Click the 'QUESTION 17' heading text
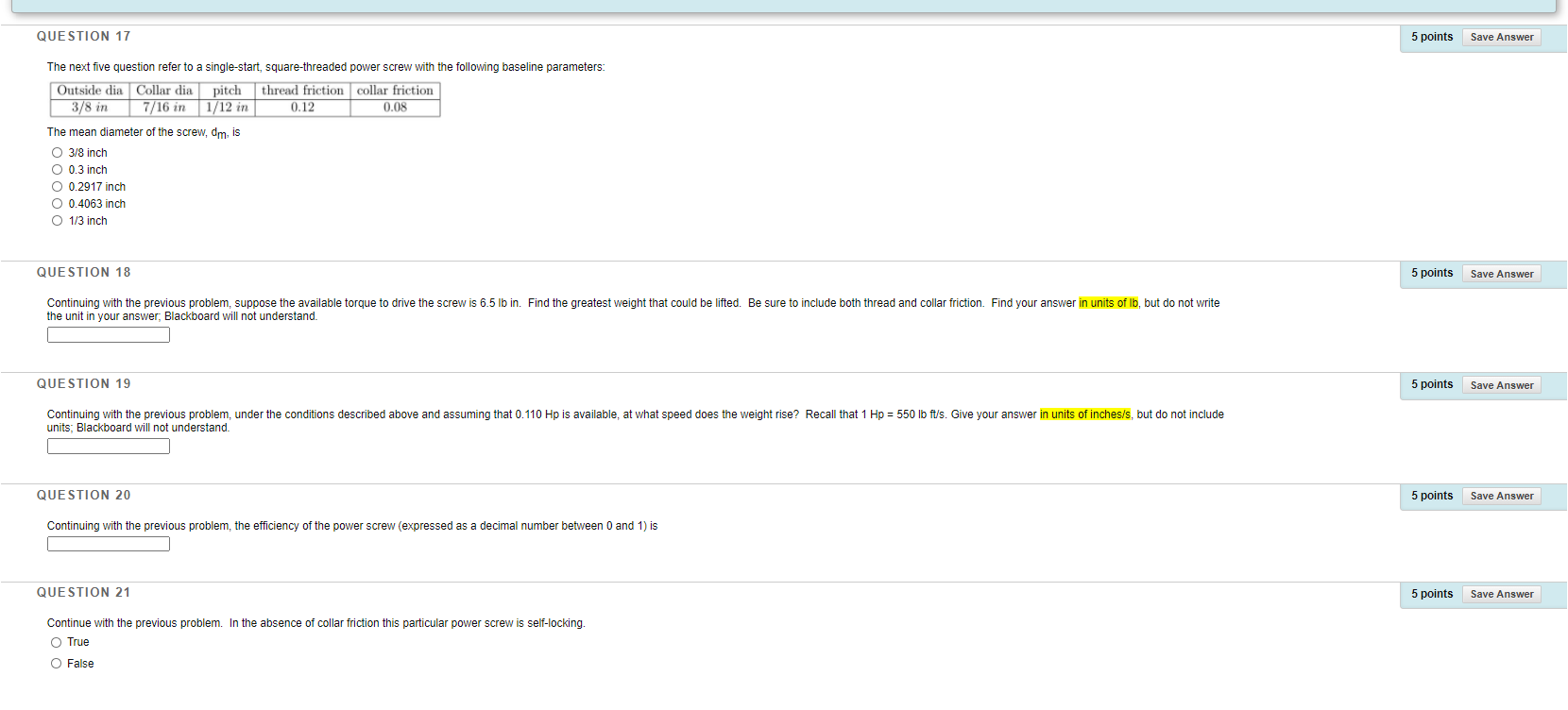This screenshot has width=1568, height=710. (84, 36)
